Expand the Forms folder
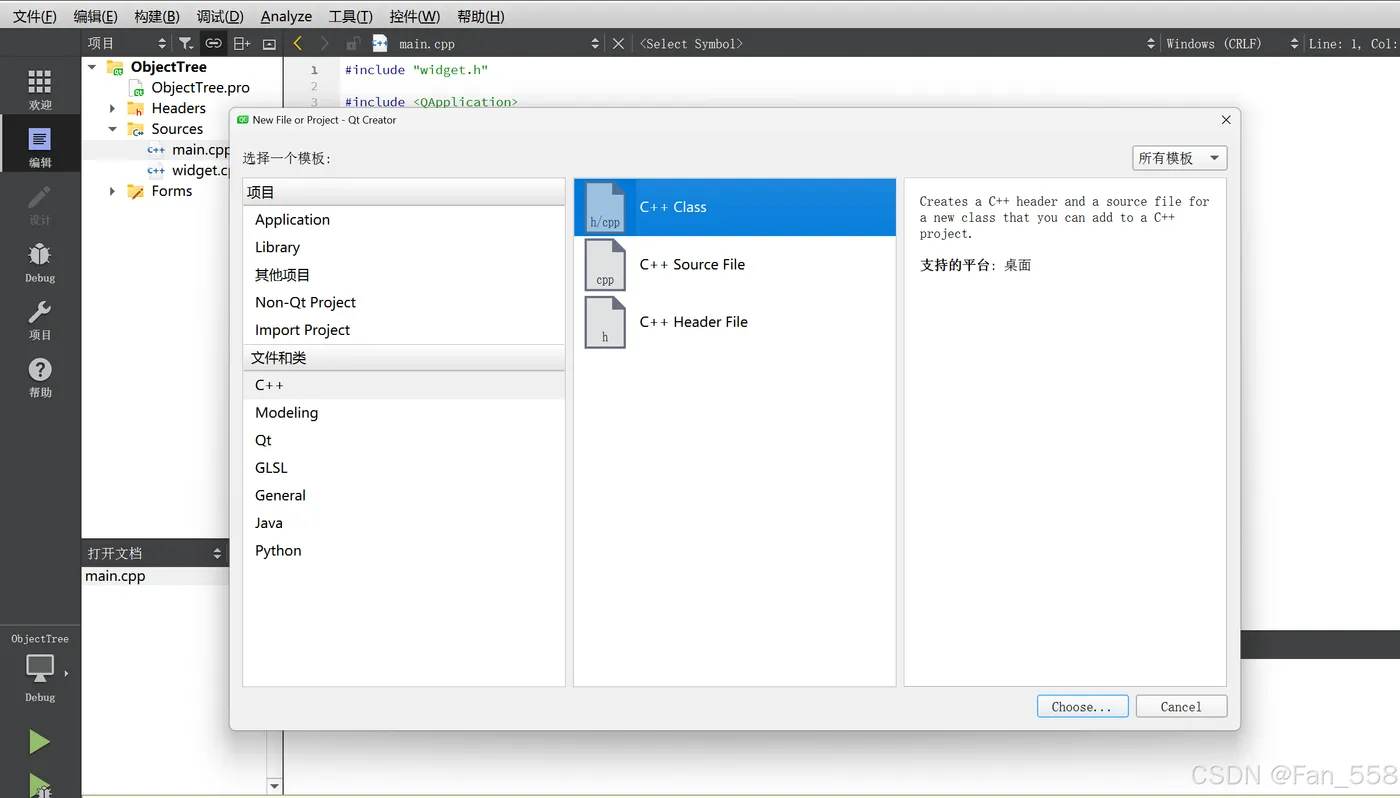 [112, 191]
